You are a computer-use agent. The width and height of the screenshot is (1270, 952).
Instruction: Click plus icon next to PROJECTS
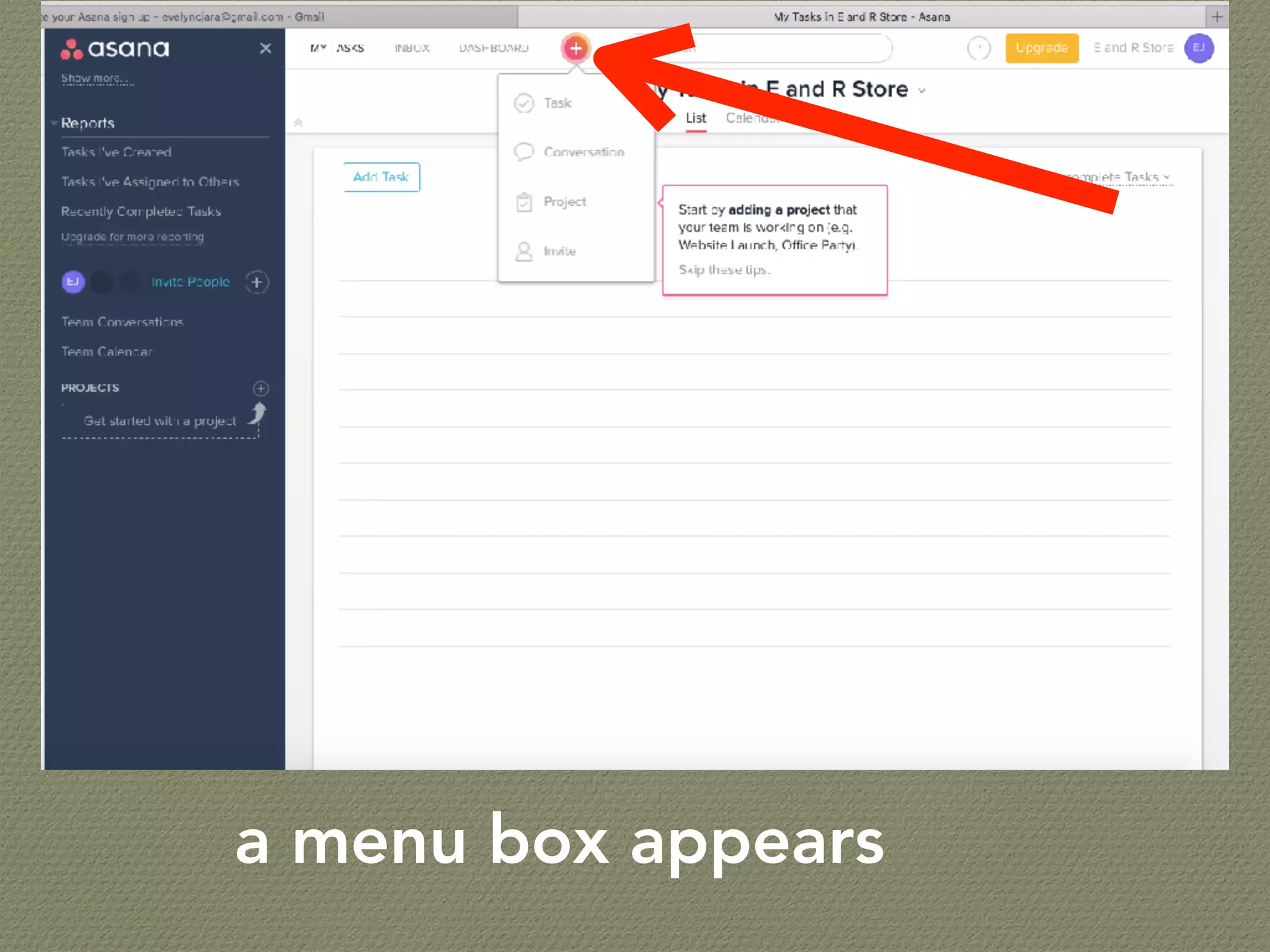261,388
